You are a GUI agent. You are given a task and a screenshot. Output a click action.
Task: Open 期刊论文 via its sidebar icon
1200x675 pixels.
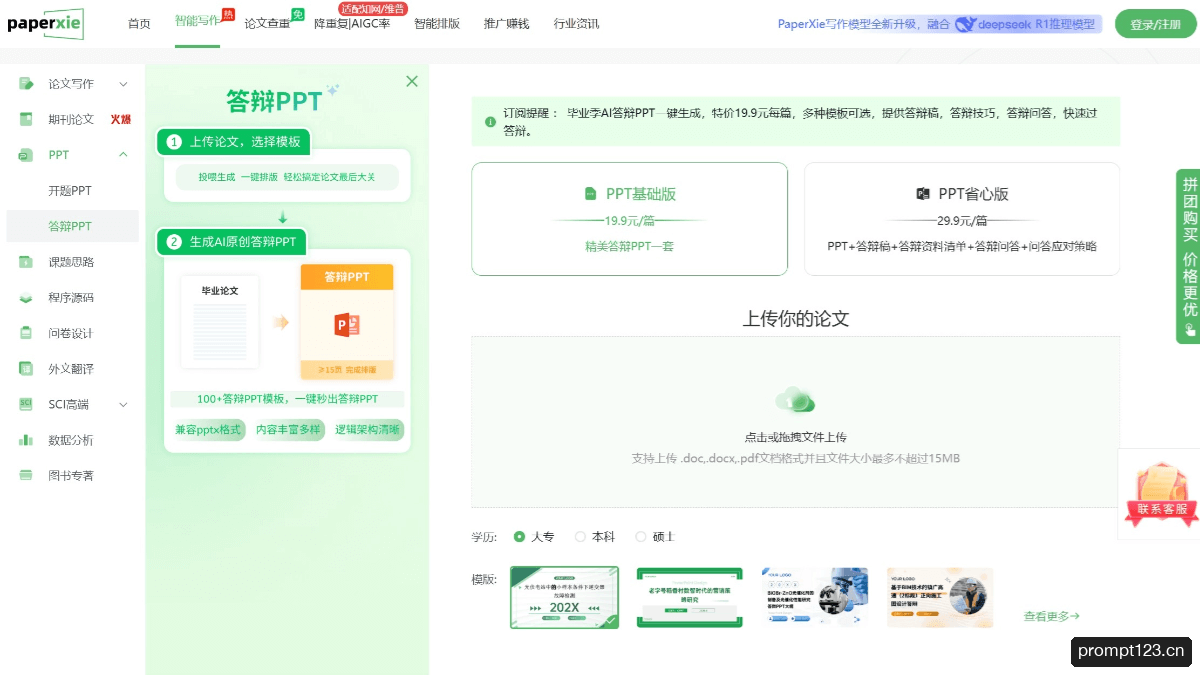(x=26, y=119)
